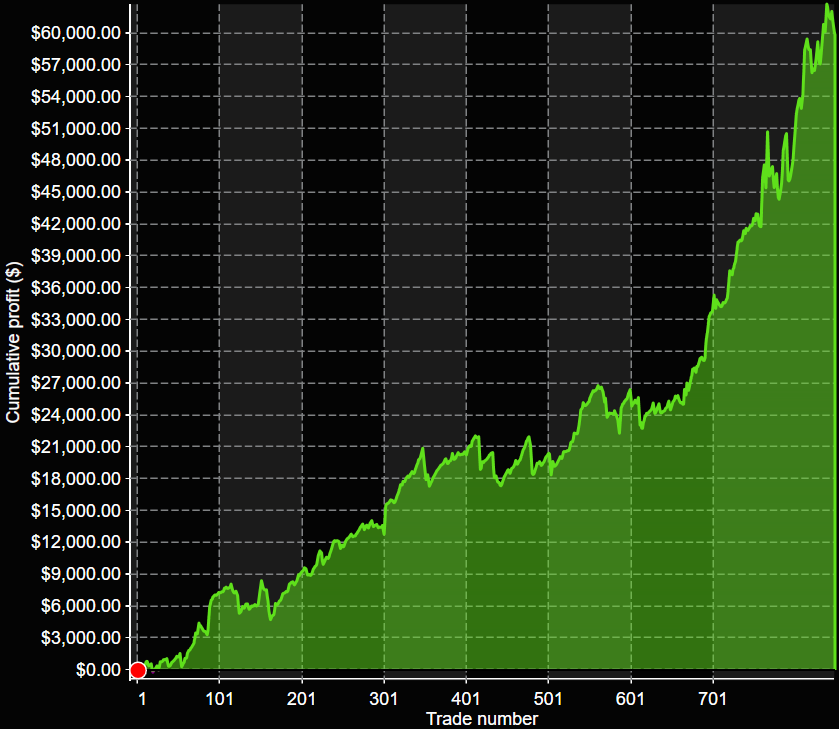The width and height of the screenshot is (839, 729).
Task: Click the equity curve's highest peak above $60,000
Action: tap(826, 6)
